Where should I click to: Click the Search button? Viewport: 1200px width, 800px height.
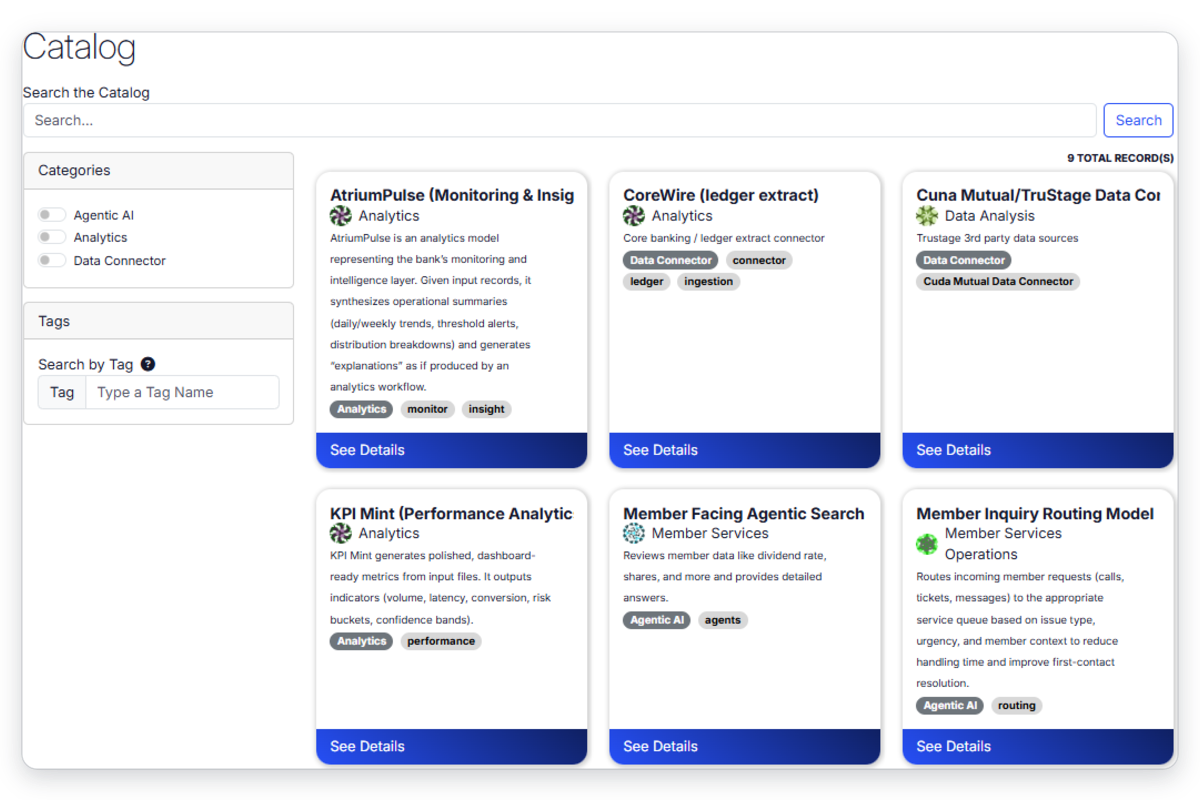[x=1138, y=120]
